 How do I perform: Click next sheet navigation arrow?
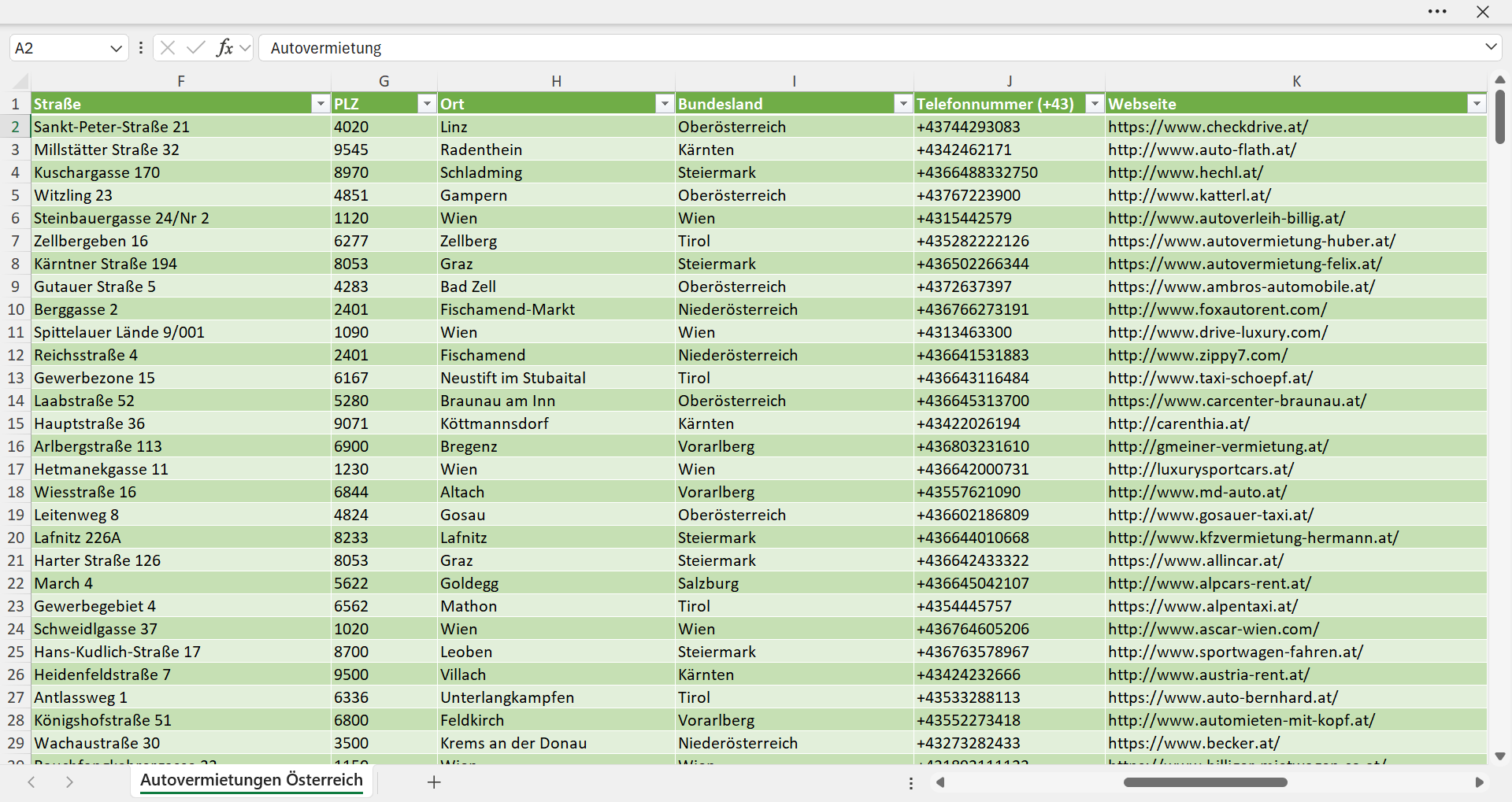(69, 782)
